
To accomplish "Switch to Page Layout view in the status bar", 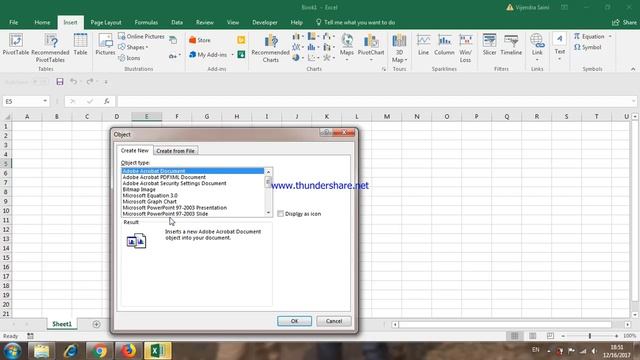I will pyautogui.click(x=532, y=336).
